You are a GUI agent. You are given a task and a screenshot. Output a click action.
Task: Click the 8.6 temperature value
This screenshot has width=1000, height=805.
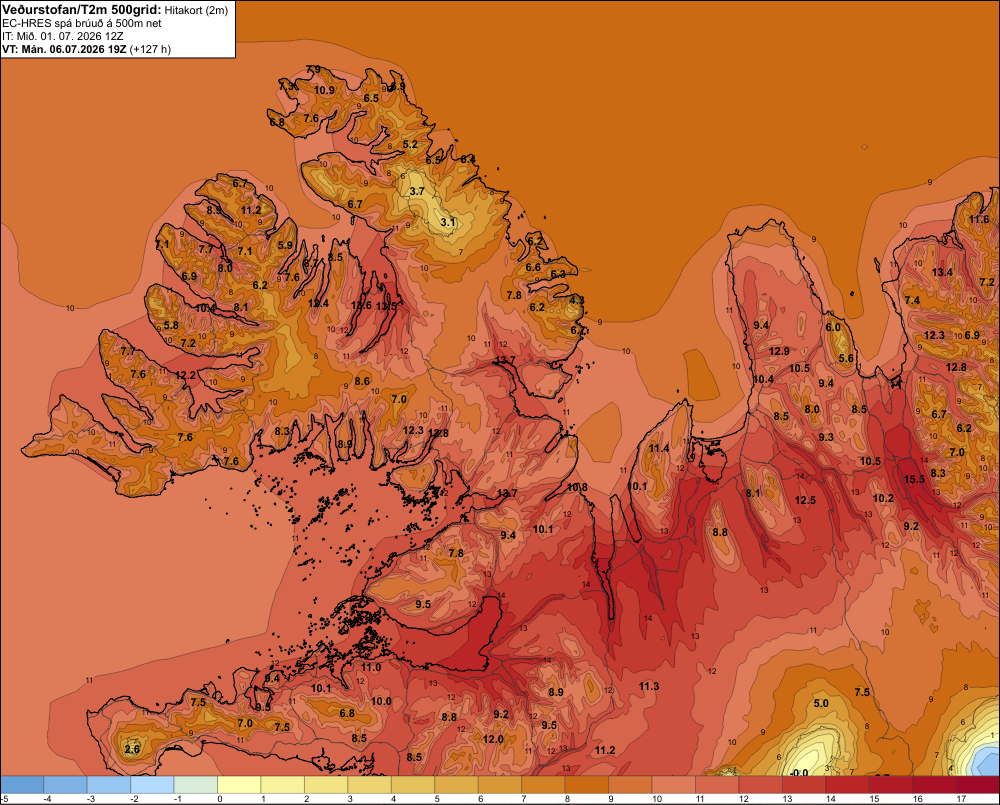362,381
